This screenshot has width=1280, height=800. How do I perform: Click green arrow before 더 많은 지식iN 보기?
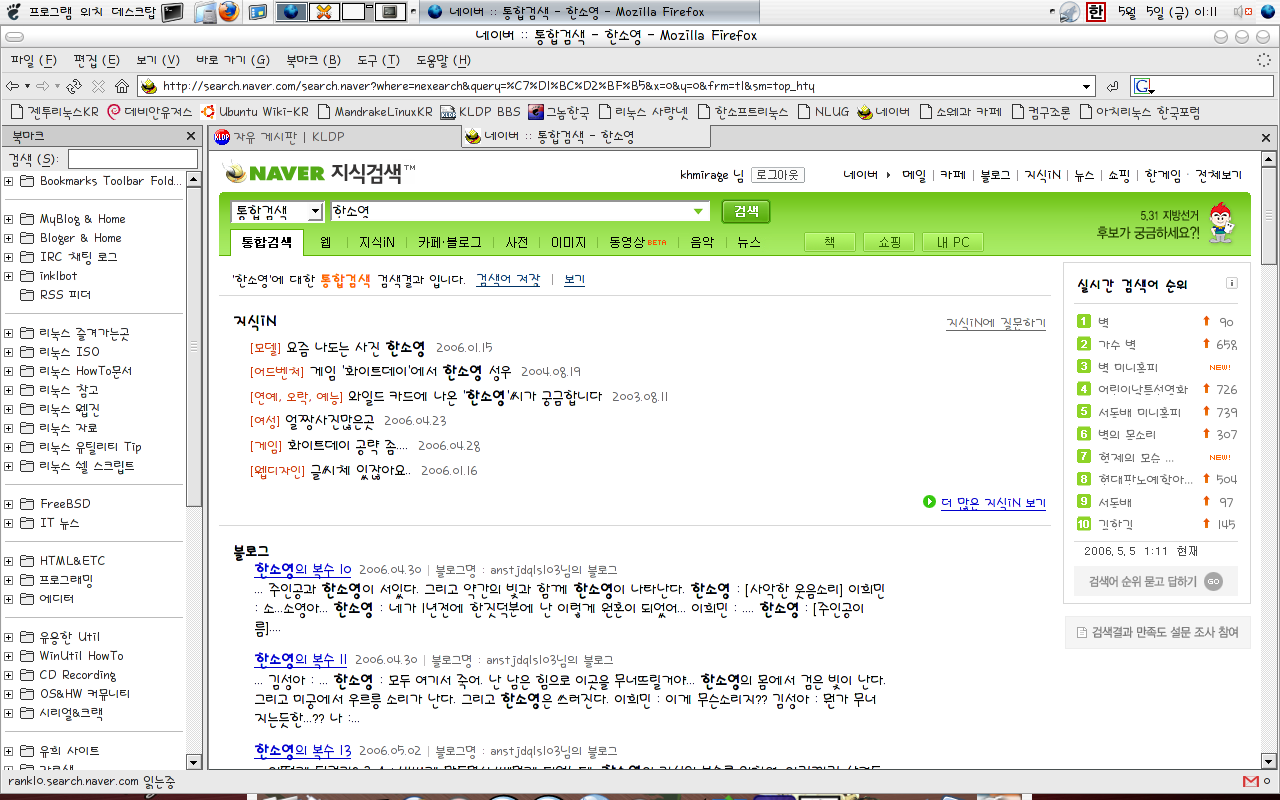point(930,502)
